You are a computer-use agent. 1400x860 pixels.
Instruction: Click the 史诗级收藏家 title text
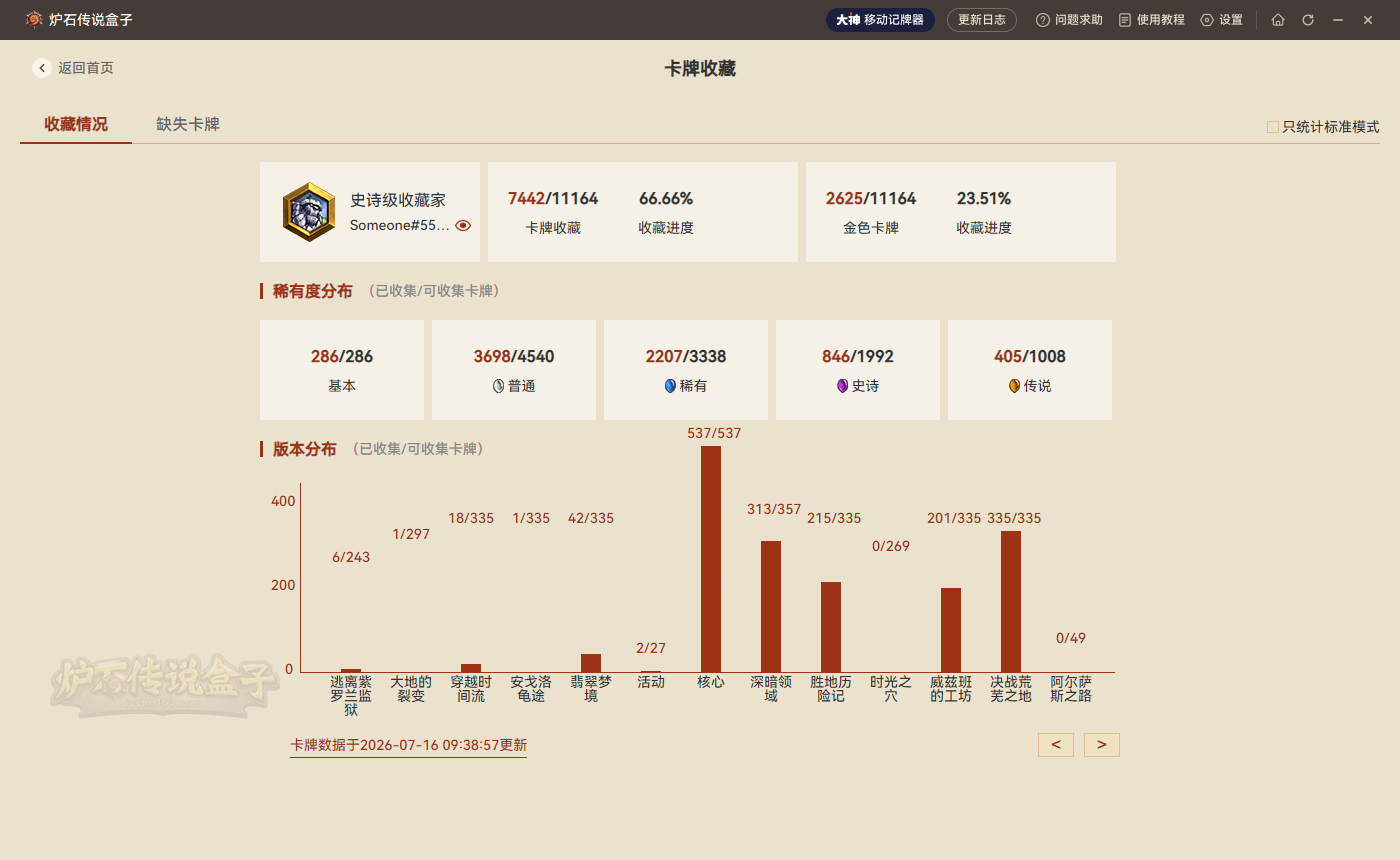[398, 200]
